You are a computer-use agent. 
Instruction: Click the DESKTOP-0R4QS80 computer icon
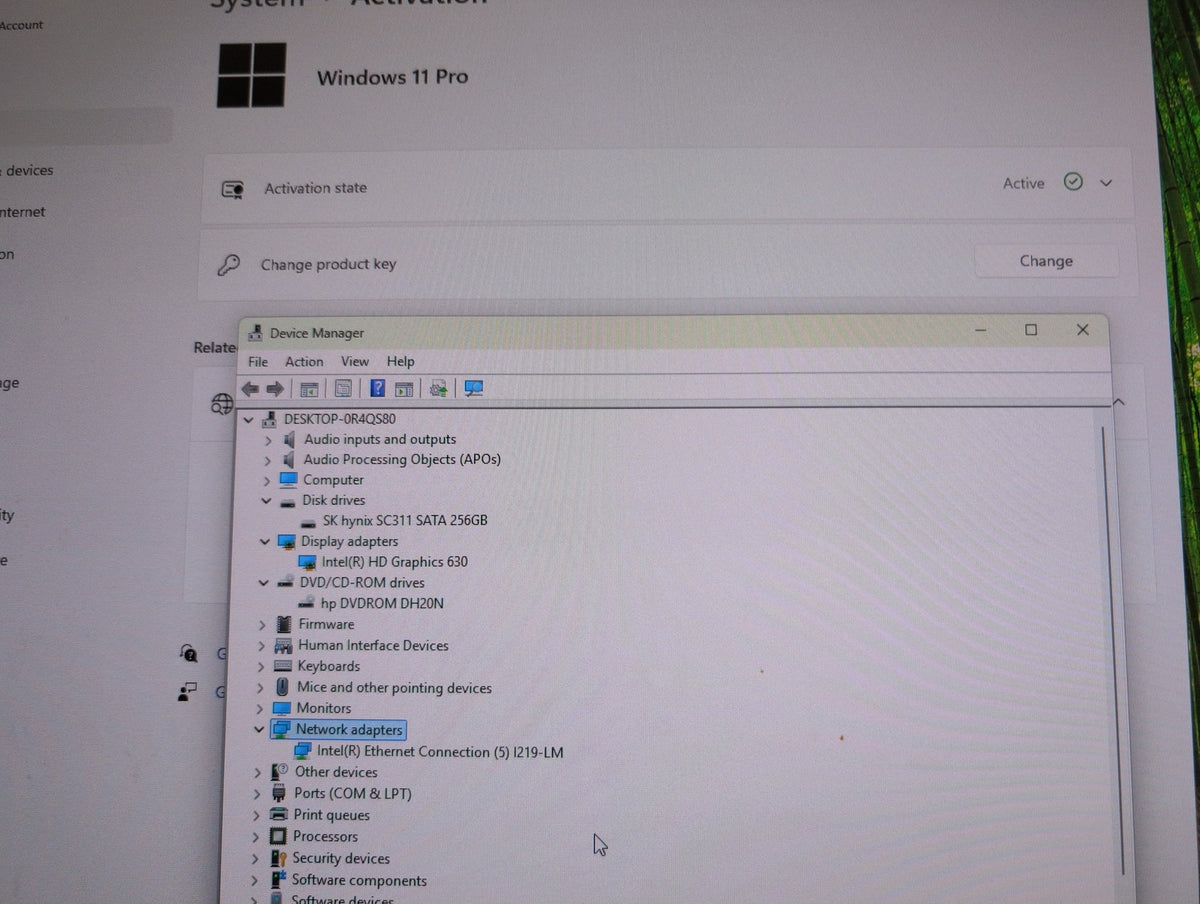click(x=269, y=419)
